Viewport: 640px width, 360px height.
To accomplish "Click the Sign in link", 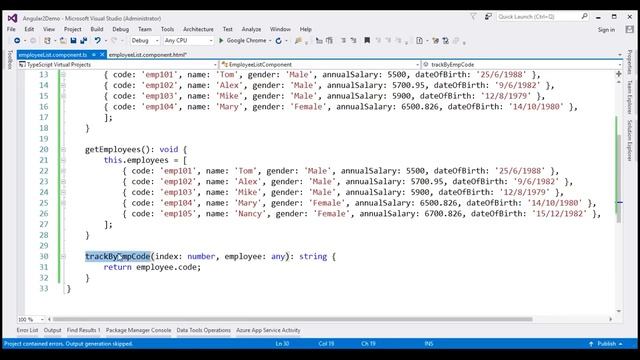I will pos(606,29).
